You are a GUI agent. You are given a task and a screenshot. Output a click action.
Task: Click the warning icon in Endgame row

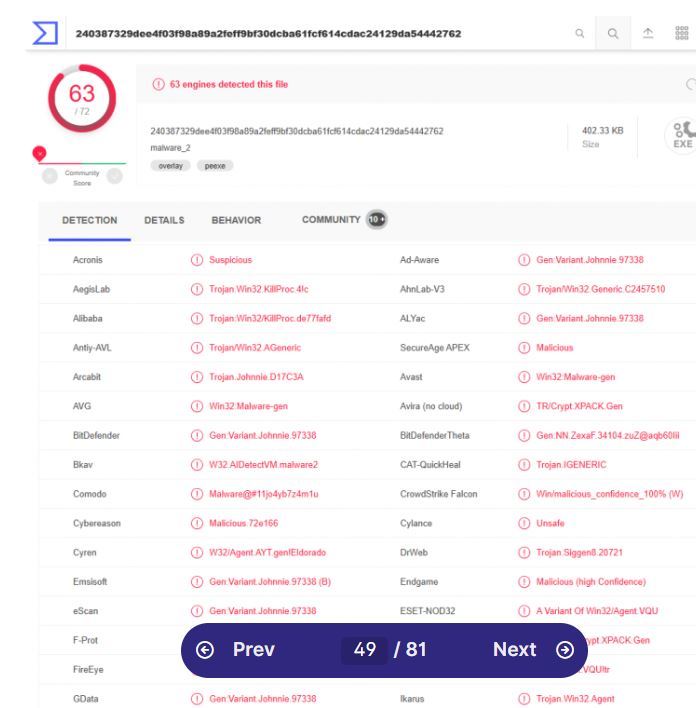524,582
